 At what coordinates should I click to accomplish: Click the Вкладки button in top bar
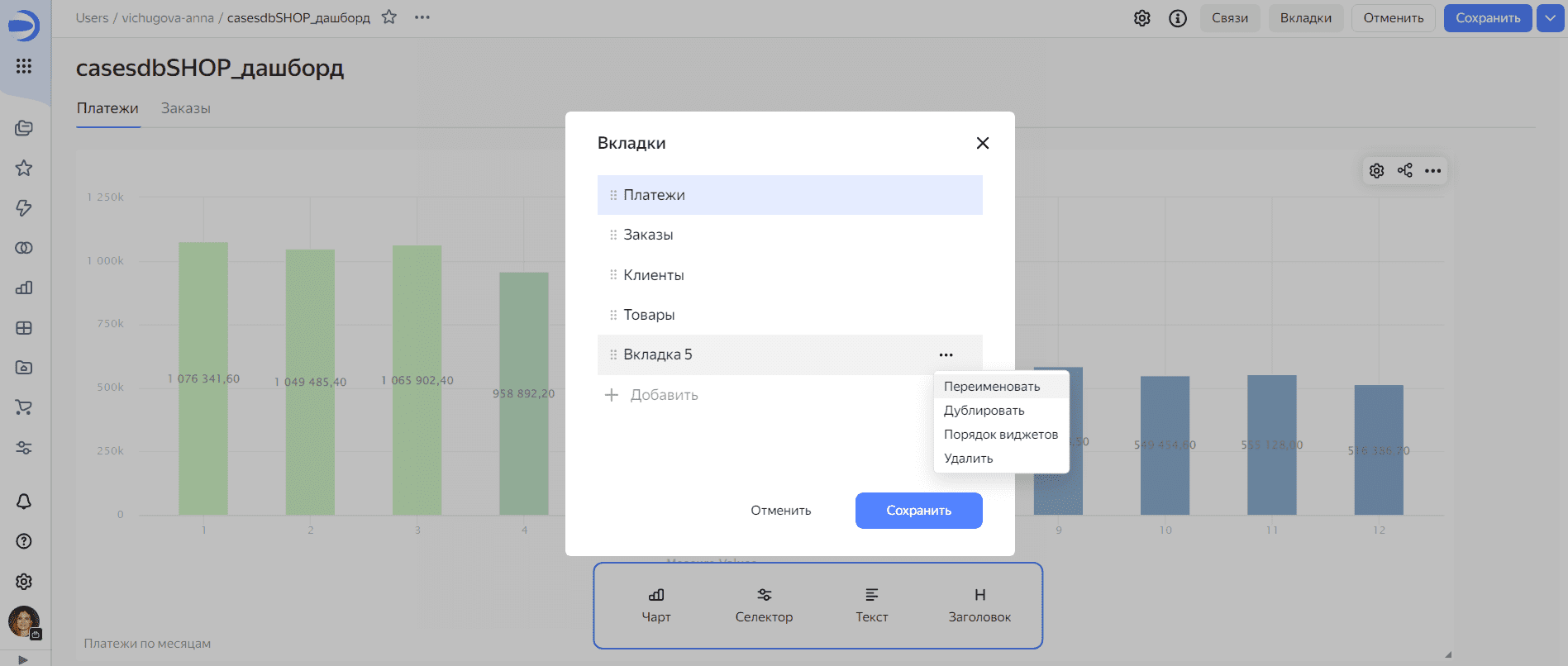tap(1306, 18)
